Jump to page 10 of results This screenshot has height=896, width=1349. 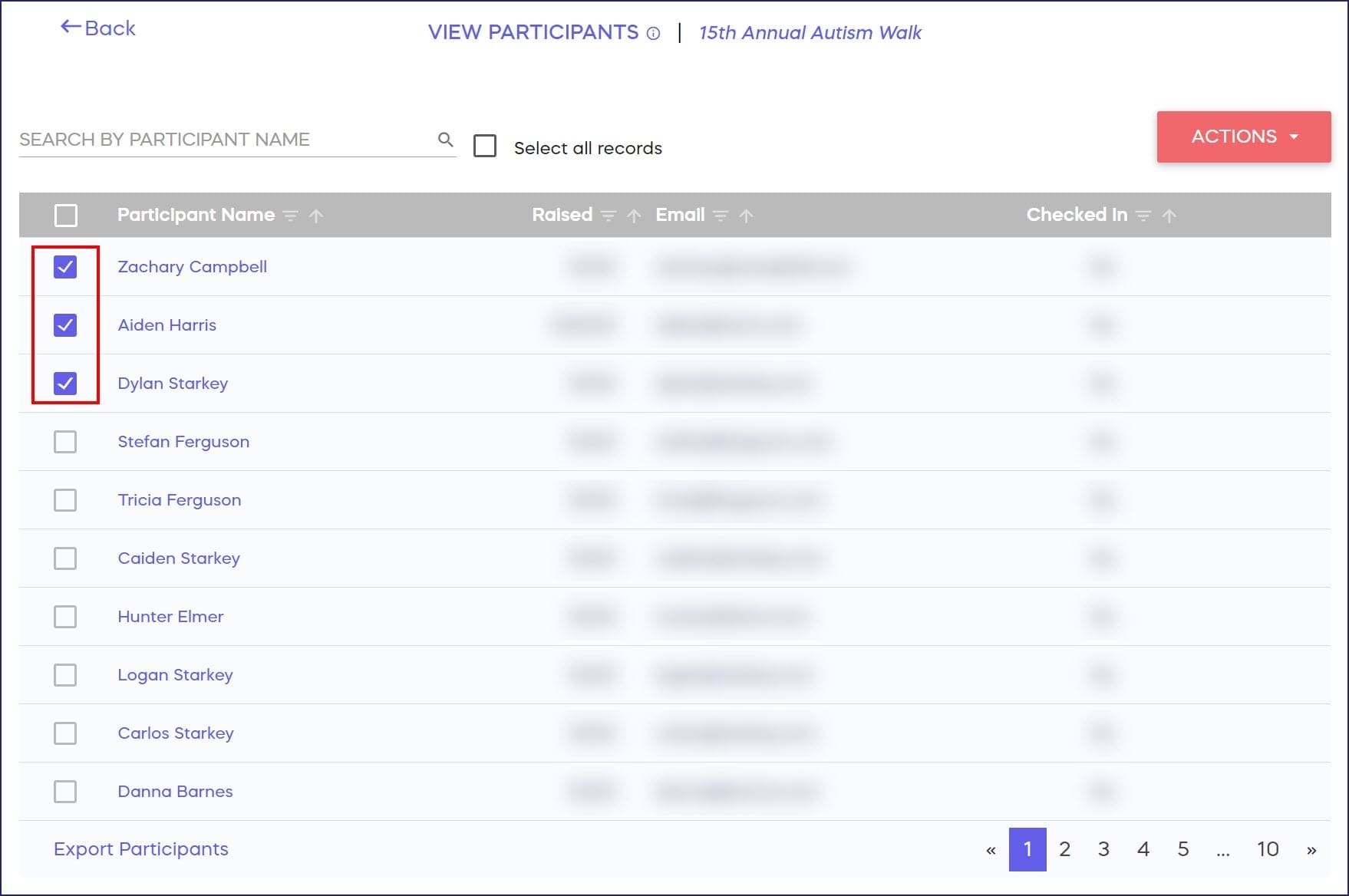(x=1267, y=849)
